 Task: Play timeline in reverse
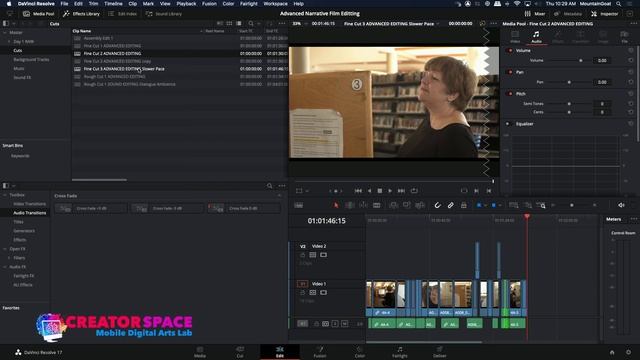(369, 191)
